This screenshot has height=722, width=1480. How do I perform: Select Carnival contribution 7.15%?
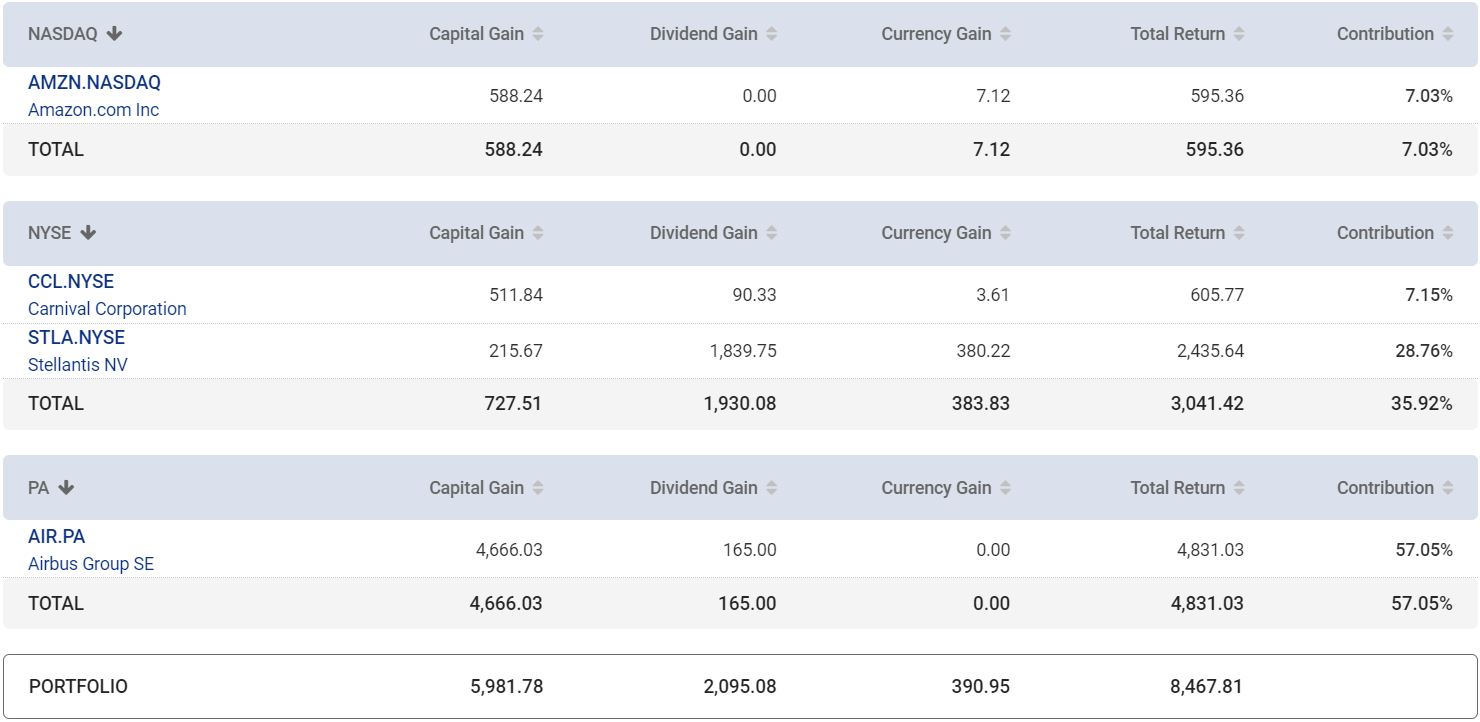coord(1429,296)
